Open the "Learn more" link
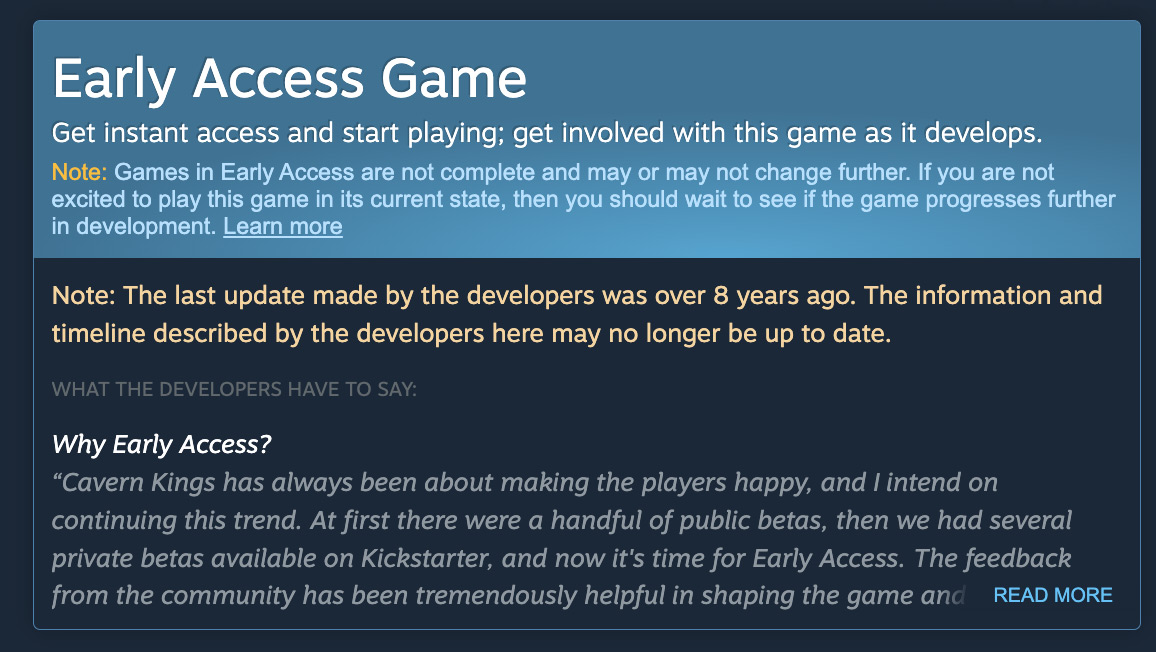The image size is (1156, 652). pyautogui.click(x=282, y=227)
